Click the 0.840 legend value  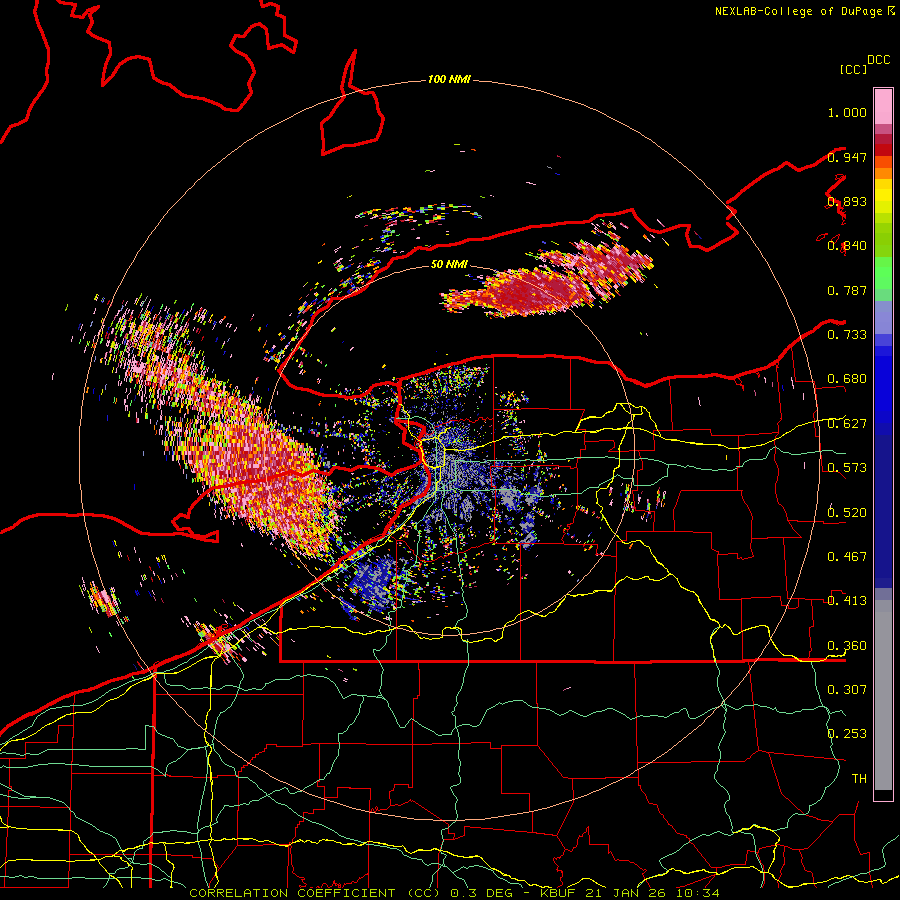coord(847,246)
